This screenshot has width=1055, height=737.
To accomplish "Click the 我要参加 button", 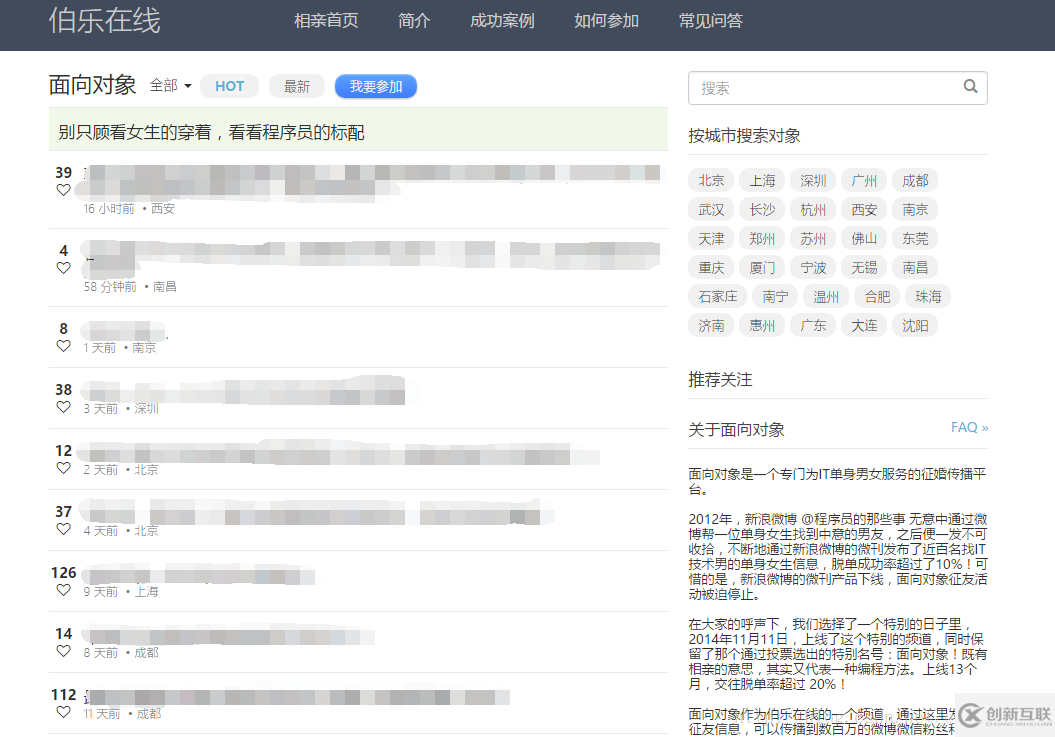I will (376, 86).
